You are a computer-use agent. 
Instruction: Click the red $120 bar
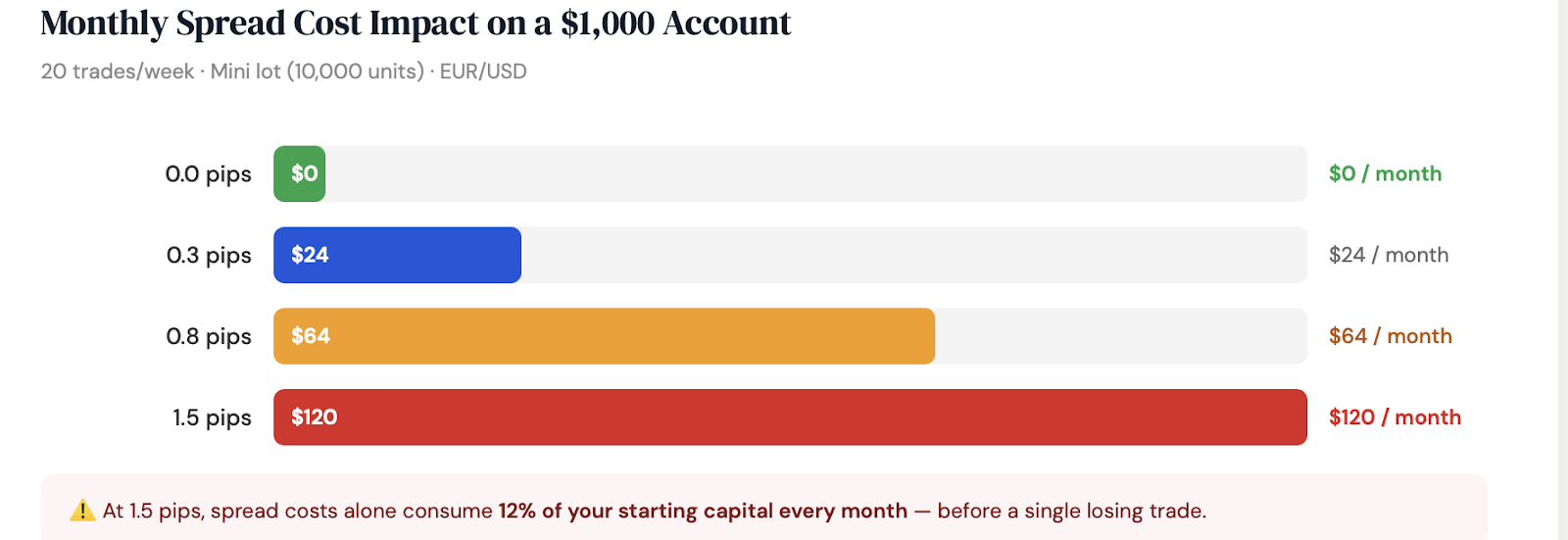click(x=790, y=417)
